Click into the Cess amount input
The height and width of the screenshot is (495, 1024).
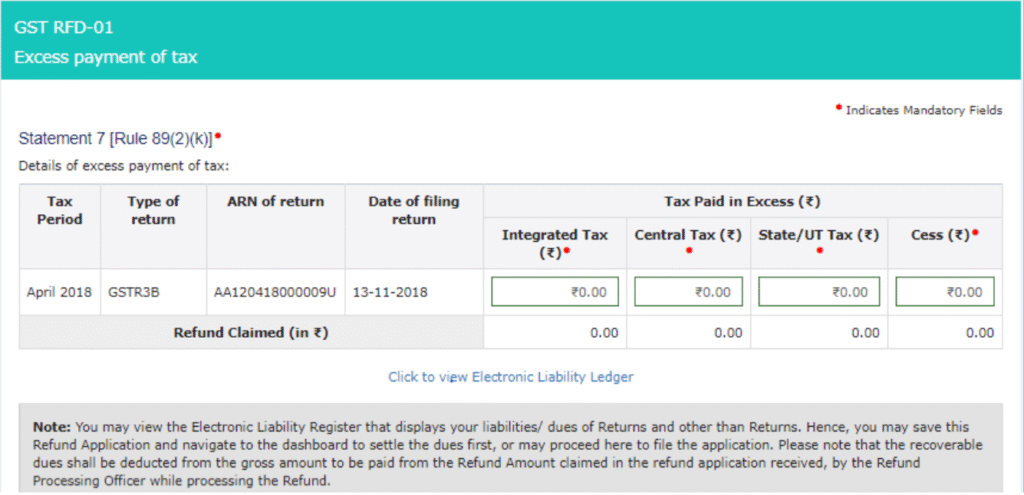945,292
